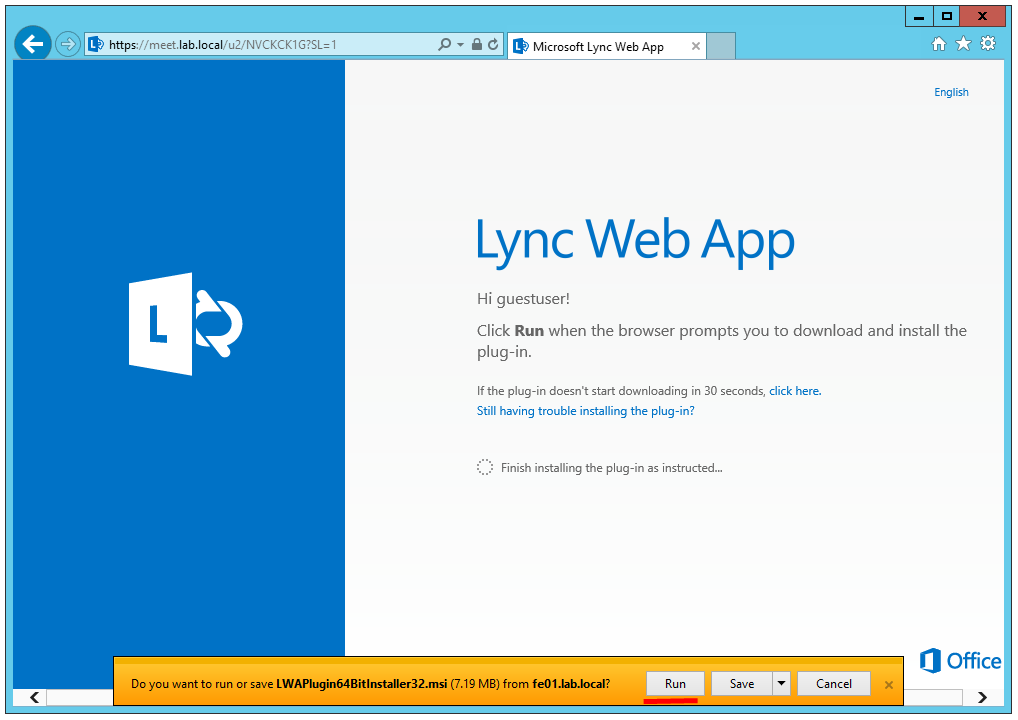Click the Run button in download bar
The image size is (1018, 720).
(x=675, y=684)
